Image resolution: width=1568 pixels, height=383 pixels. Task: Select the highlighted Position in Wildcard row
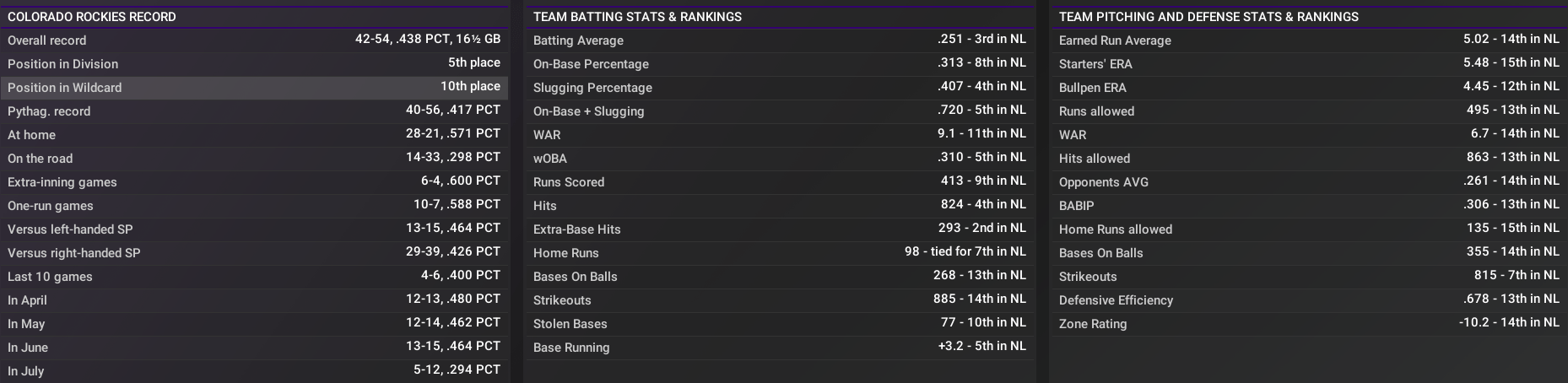pos(253,88)
